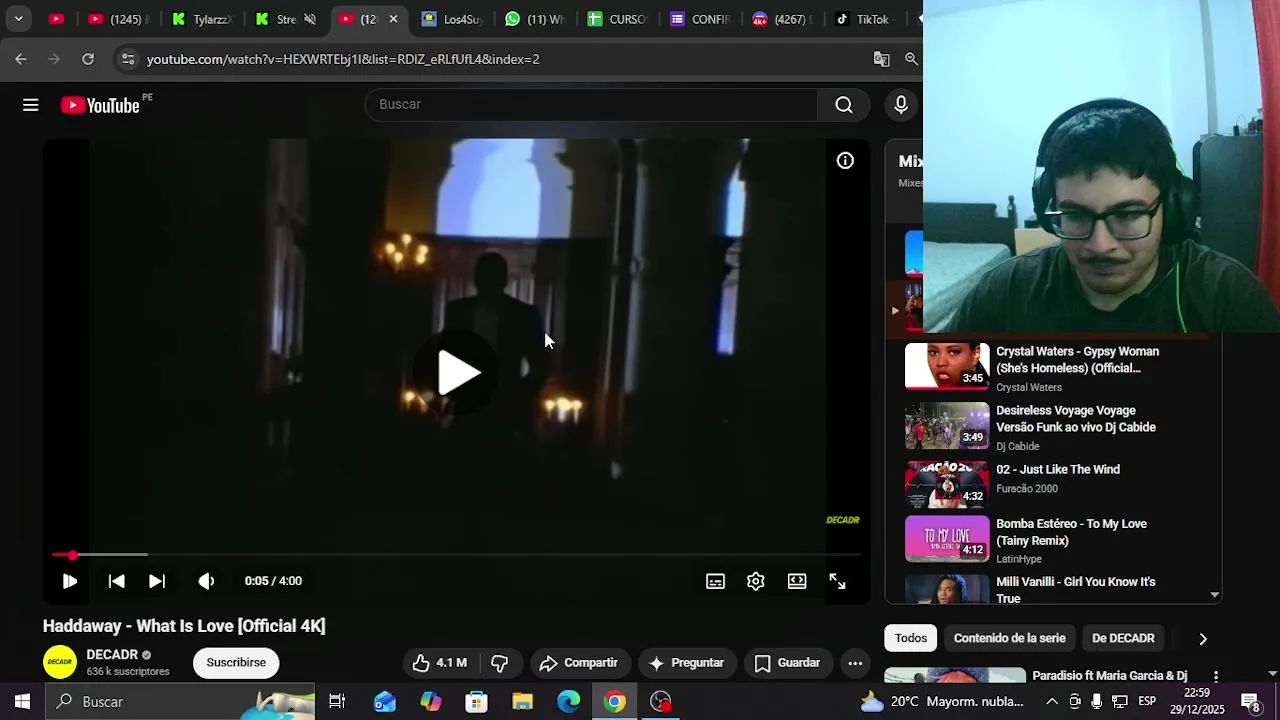Play 02 - Just Like The Wind thumbnail
This screenshot has width=1280, height=720.
(947, 484)
